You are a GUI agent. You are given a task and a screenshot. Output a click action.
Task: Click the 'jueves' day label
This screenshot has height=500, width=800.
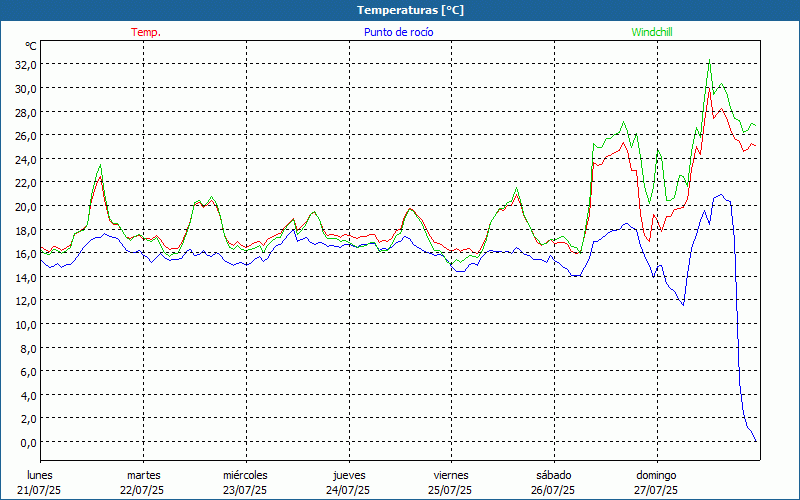click(349, 475)
